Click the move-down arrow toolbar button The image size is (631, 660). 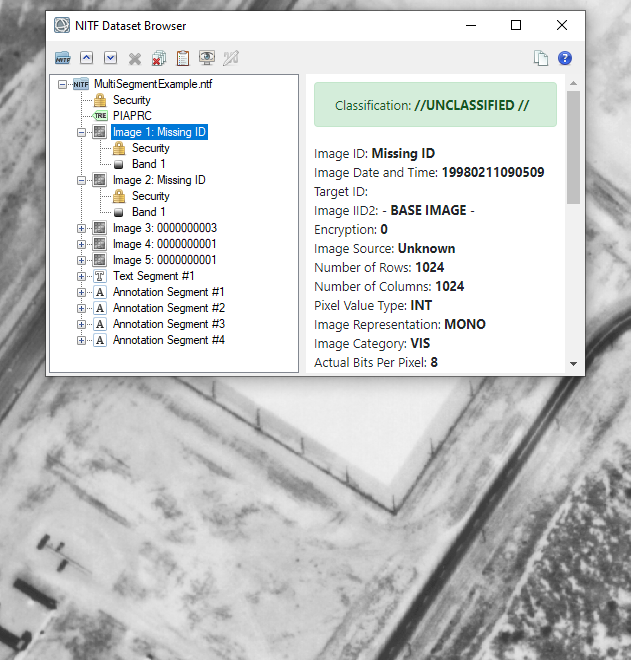(x=110, y=59)
